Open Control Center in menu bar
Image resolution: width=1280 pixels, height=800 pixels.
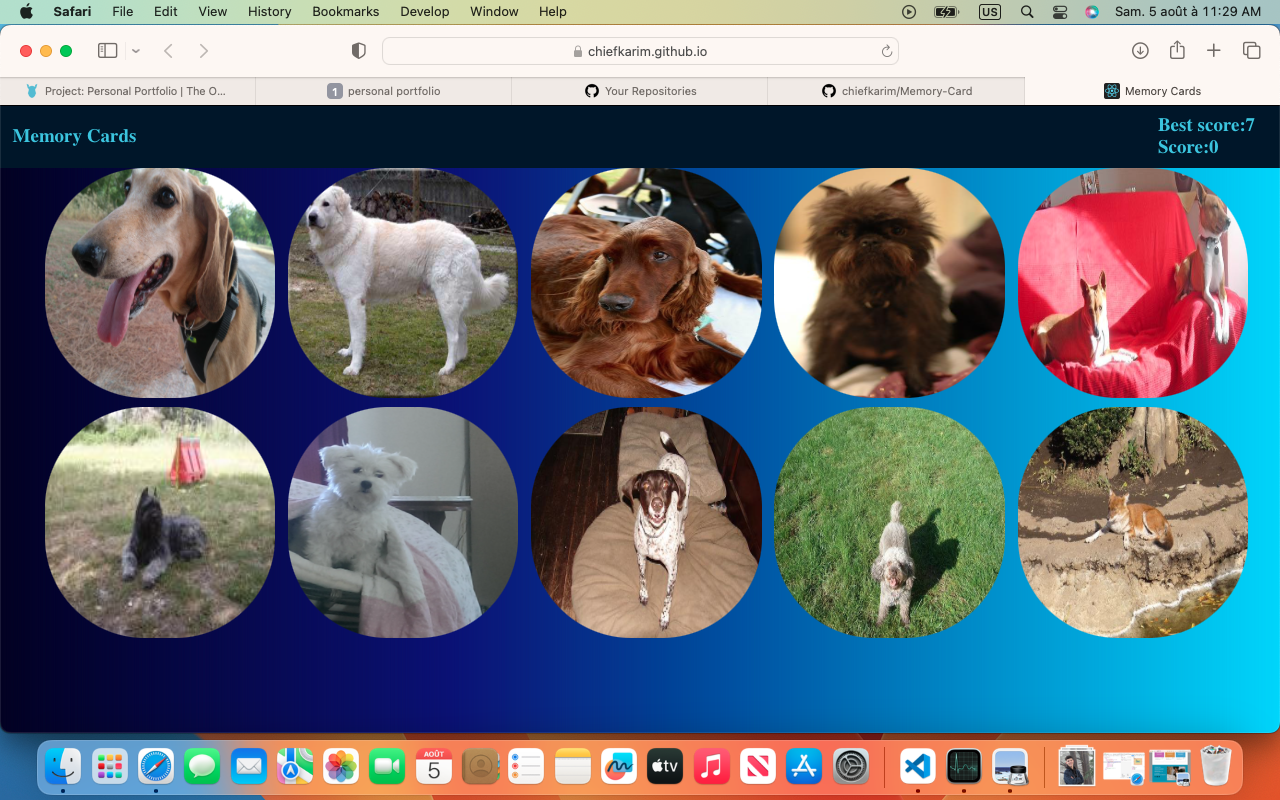coord(1060,12)
